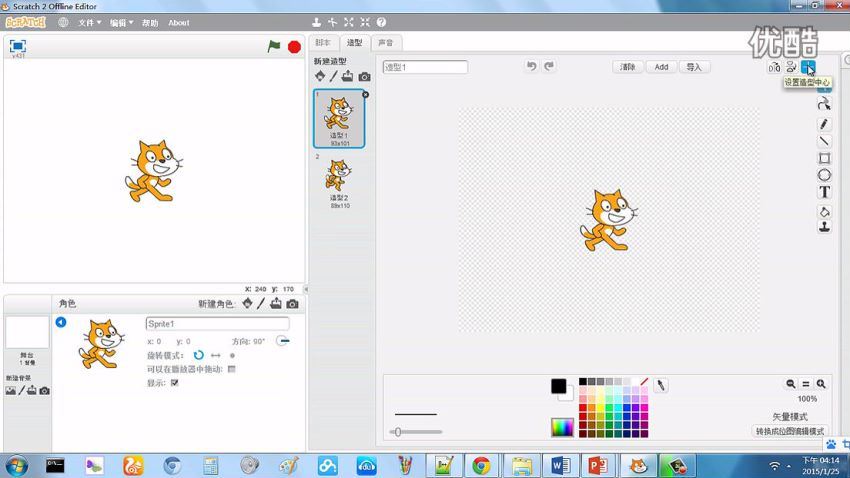The height and width of the screenshot is (478, 850).
Task: Flip costume left-right
Action: click(774, 67)
